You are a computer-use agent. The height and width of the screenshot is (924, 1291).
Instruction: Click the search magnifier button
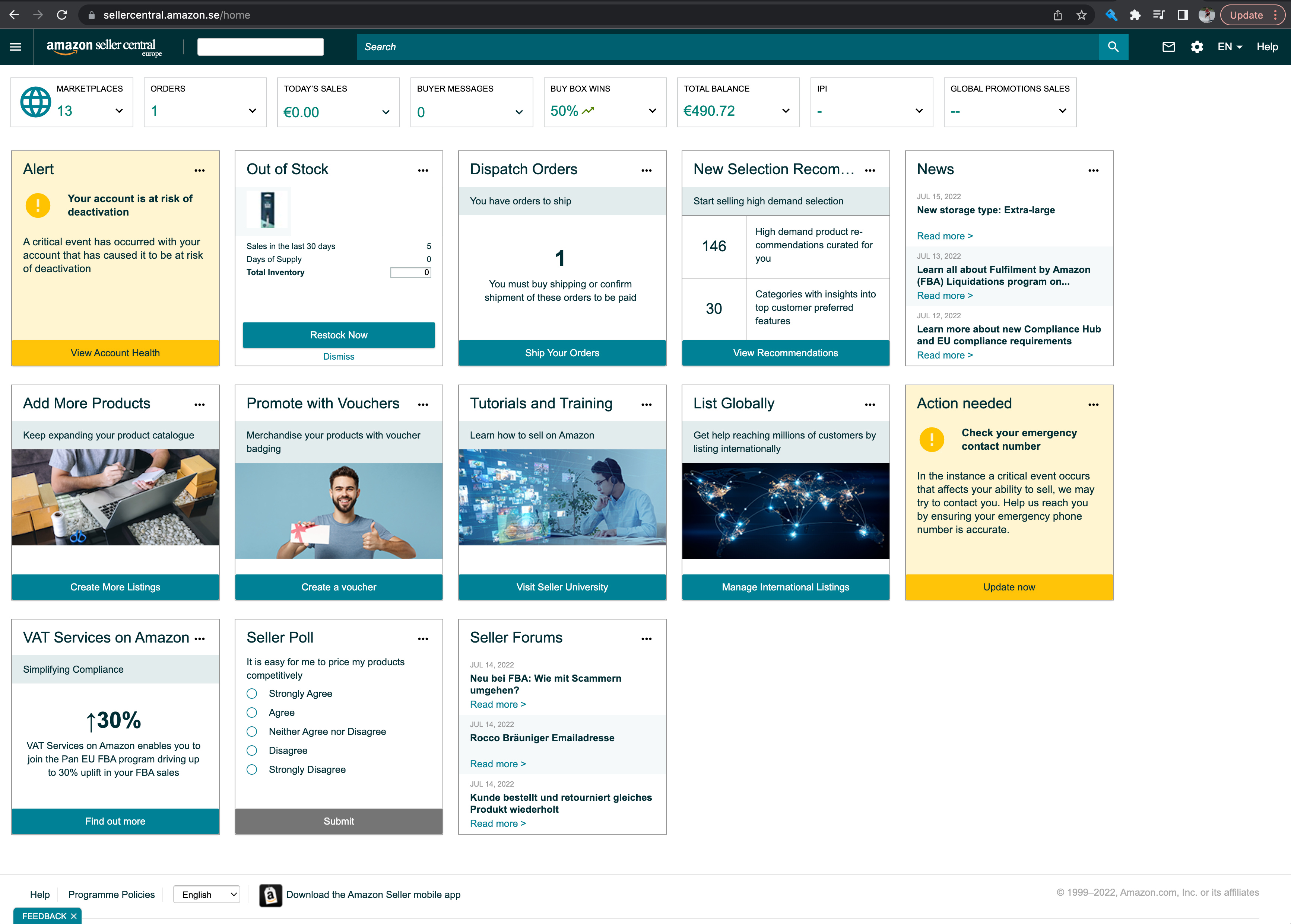pos(1113,47)
